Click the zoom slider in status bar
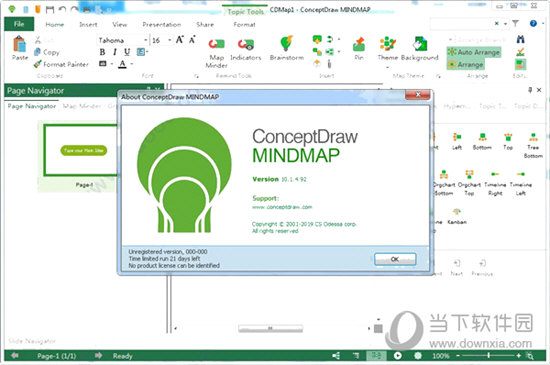Screen dimensions: 550x365 488,356
